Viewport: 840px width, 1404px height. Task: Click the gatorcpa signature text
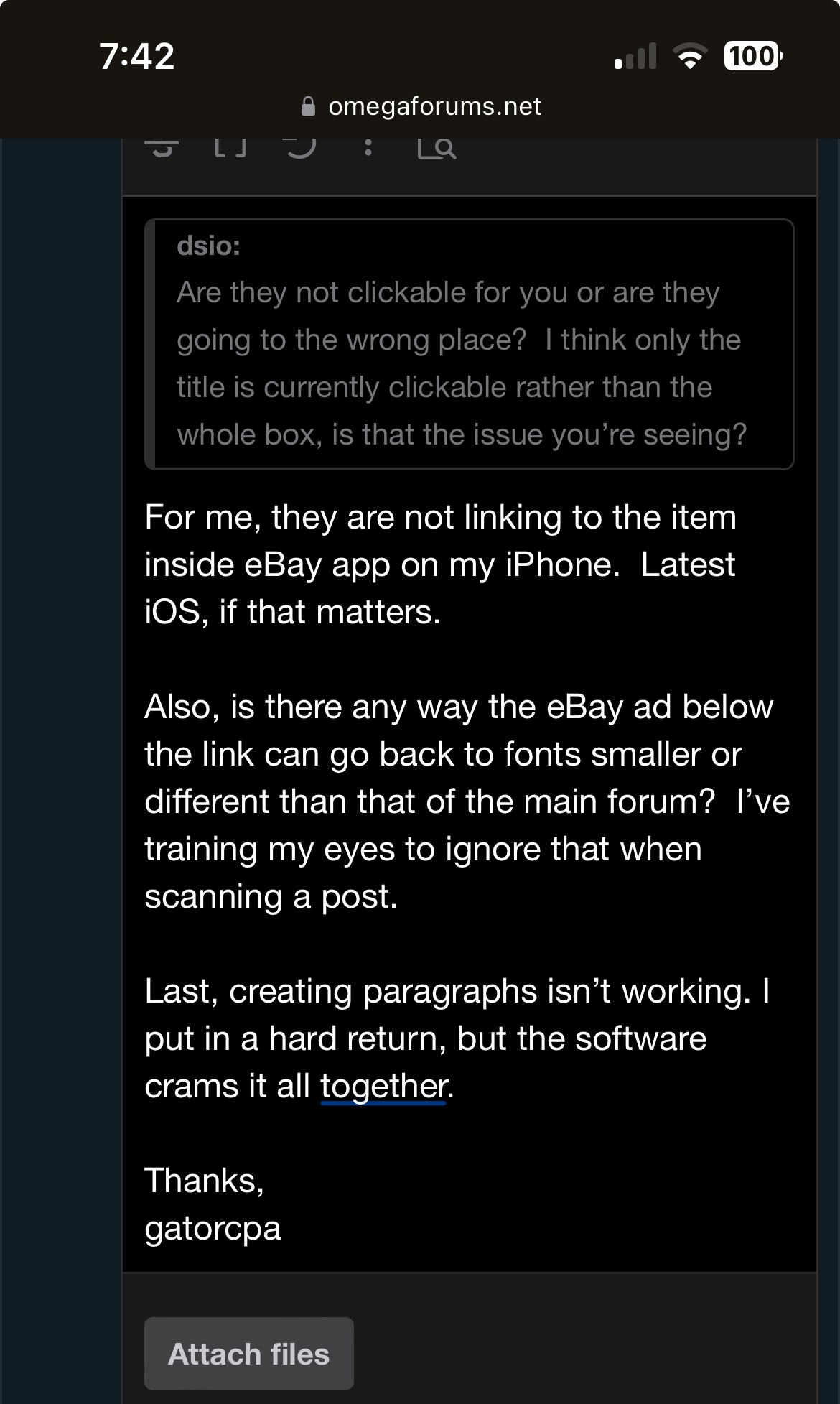coord(213,1228)
